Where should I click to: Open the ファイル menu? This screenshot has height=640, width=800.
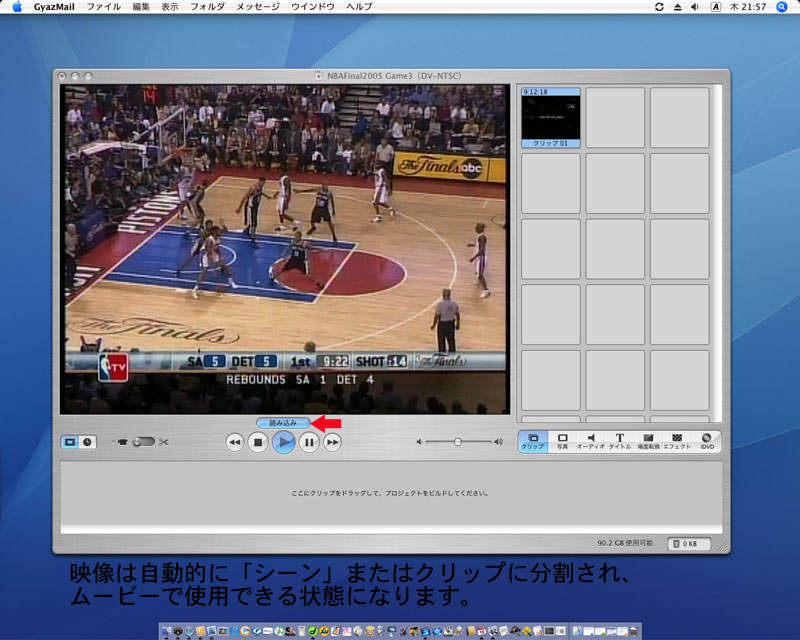pos(104,7)
